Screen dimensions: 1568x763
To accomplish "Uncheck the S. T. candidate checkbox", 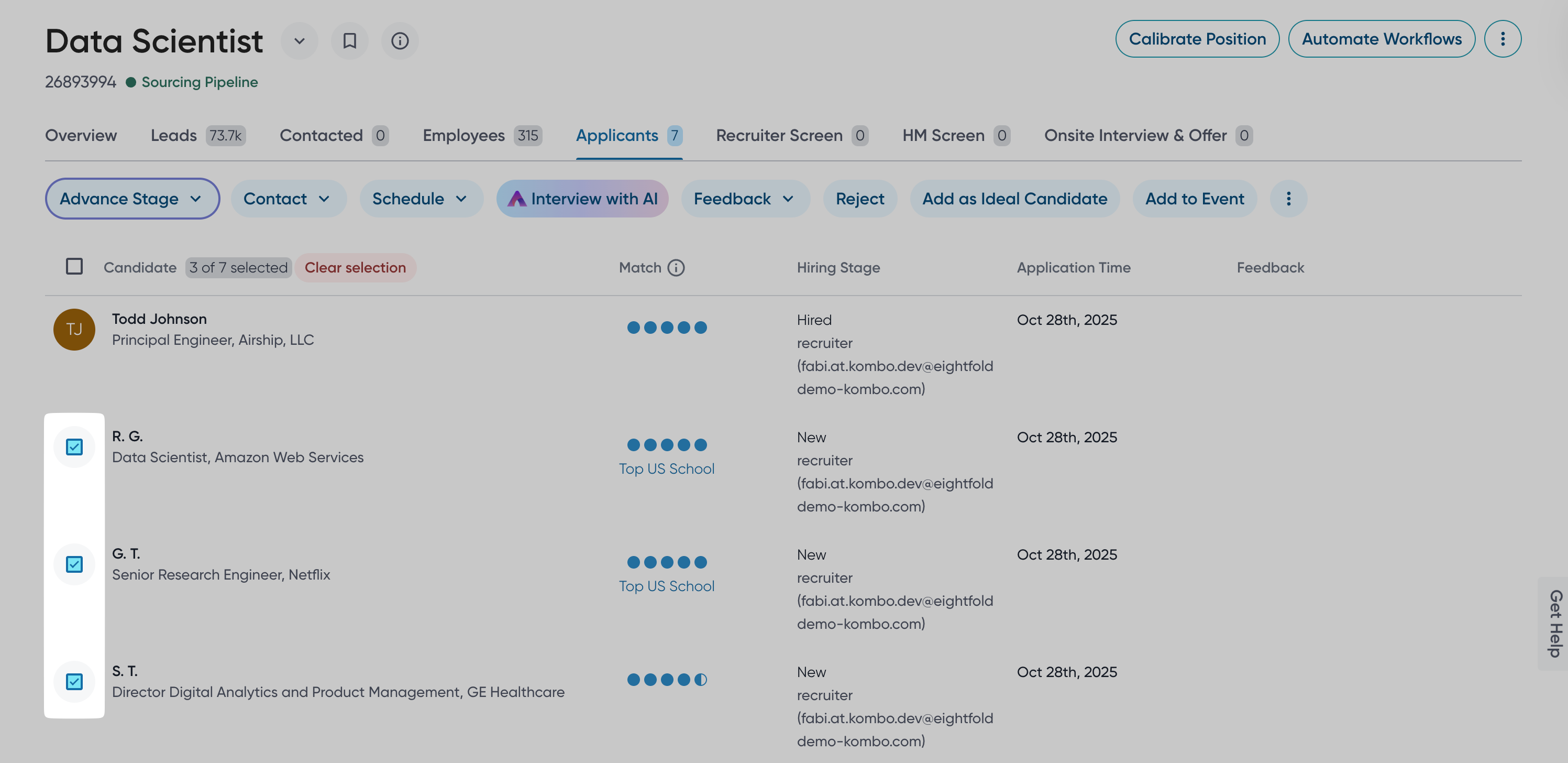I will (74, 681).
